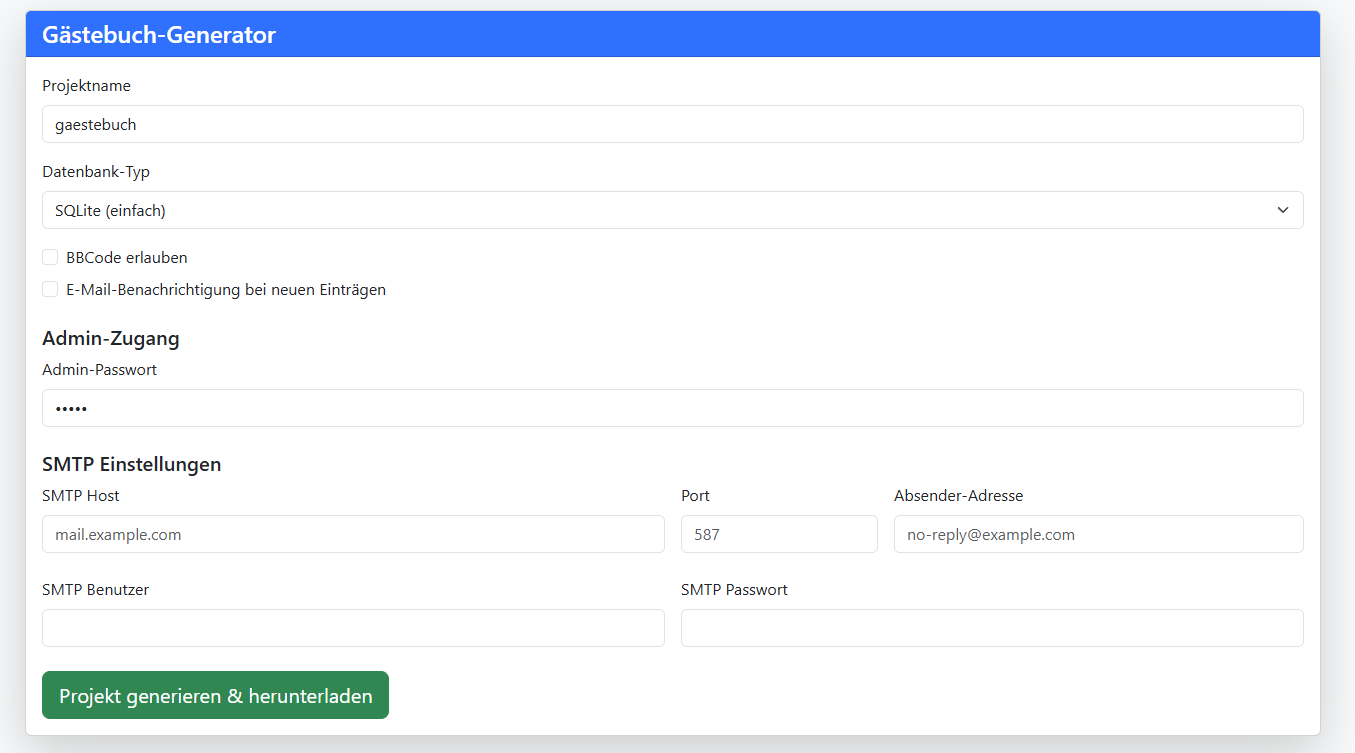Click the SMTP Passwort input field
Screen dimensions: 1355x753
[991, 628]
